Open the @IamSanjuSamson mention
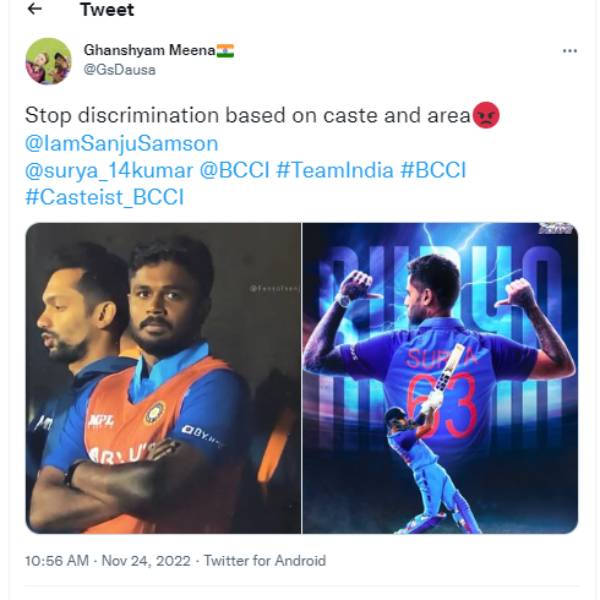This screenshot has width=600, height=600. click(x=121, y=143)
